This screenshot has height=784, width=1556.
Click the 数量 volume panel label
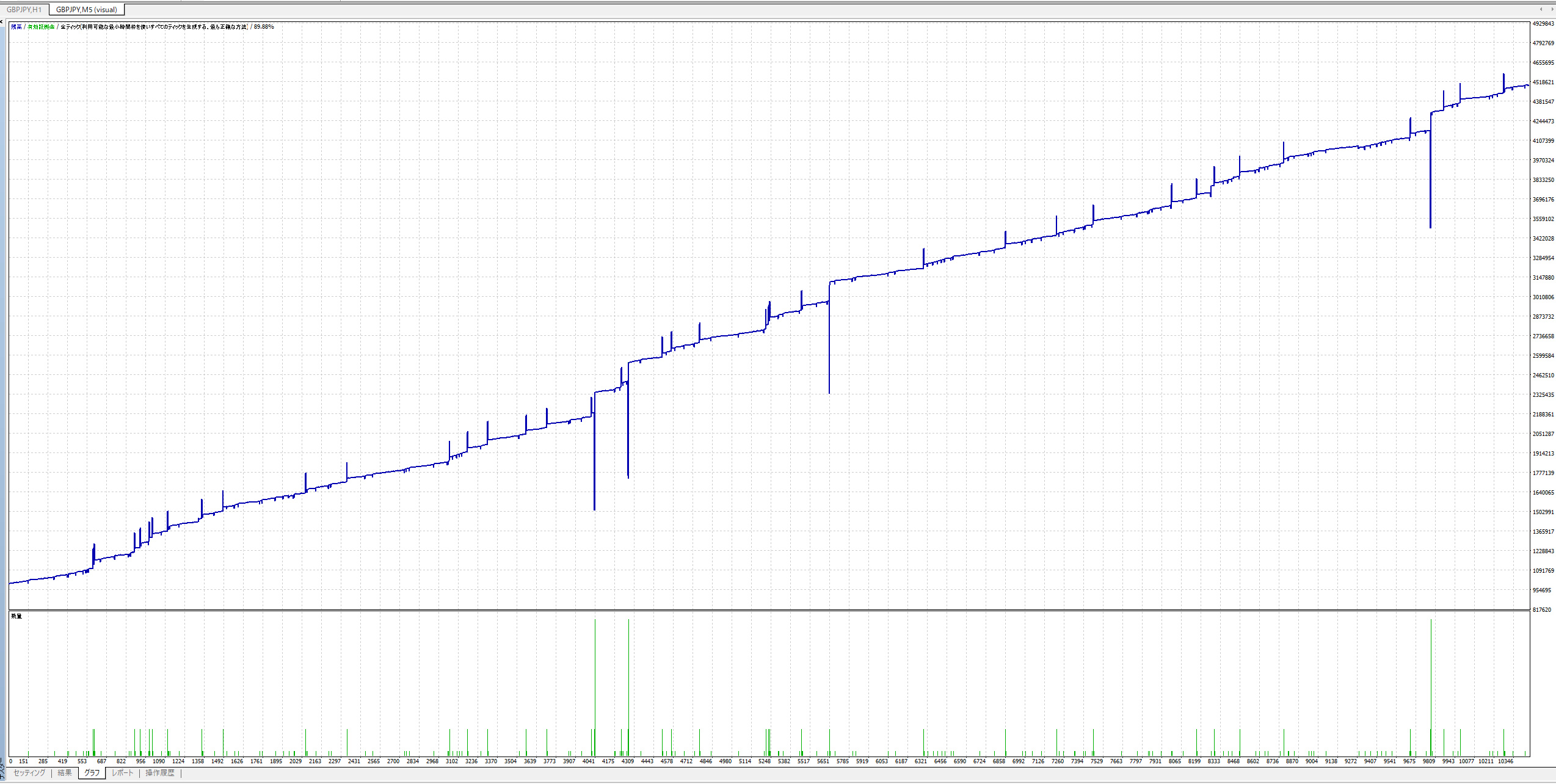(x=16, y=616)
